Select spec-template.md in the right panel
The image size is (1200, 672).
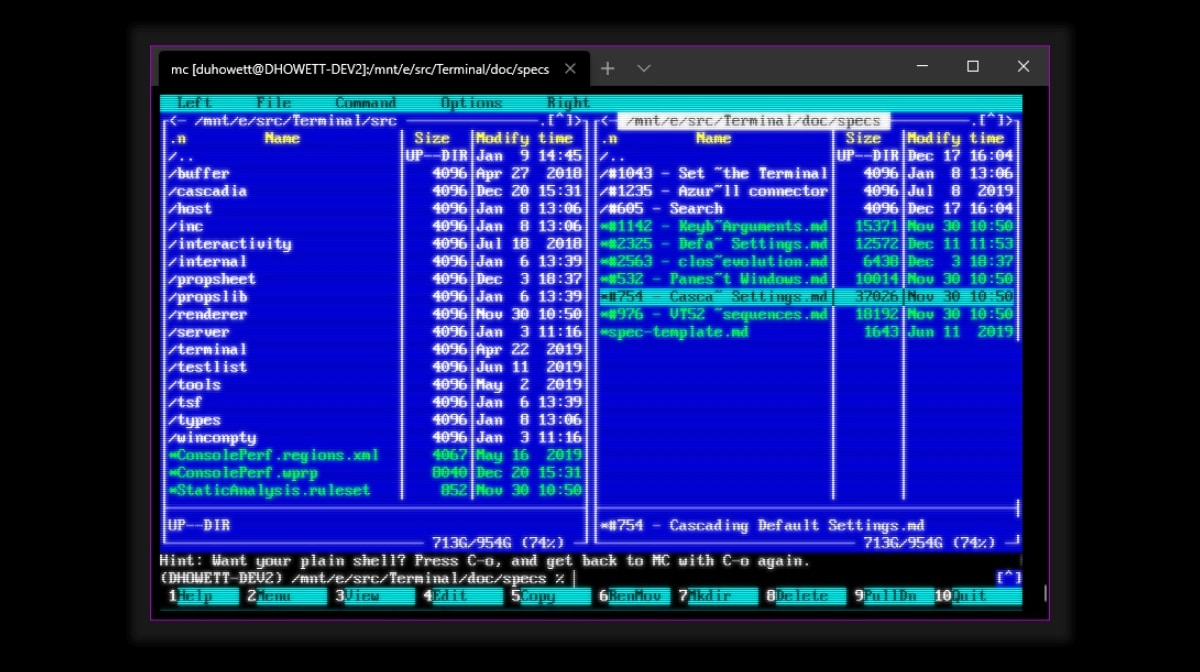668,331
